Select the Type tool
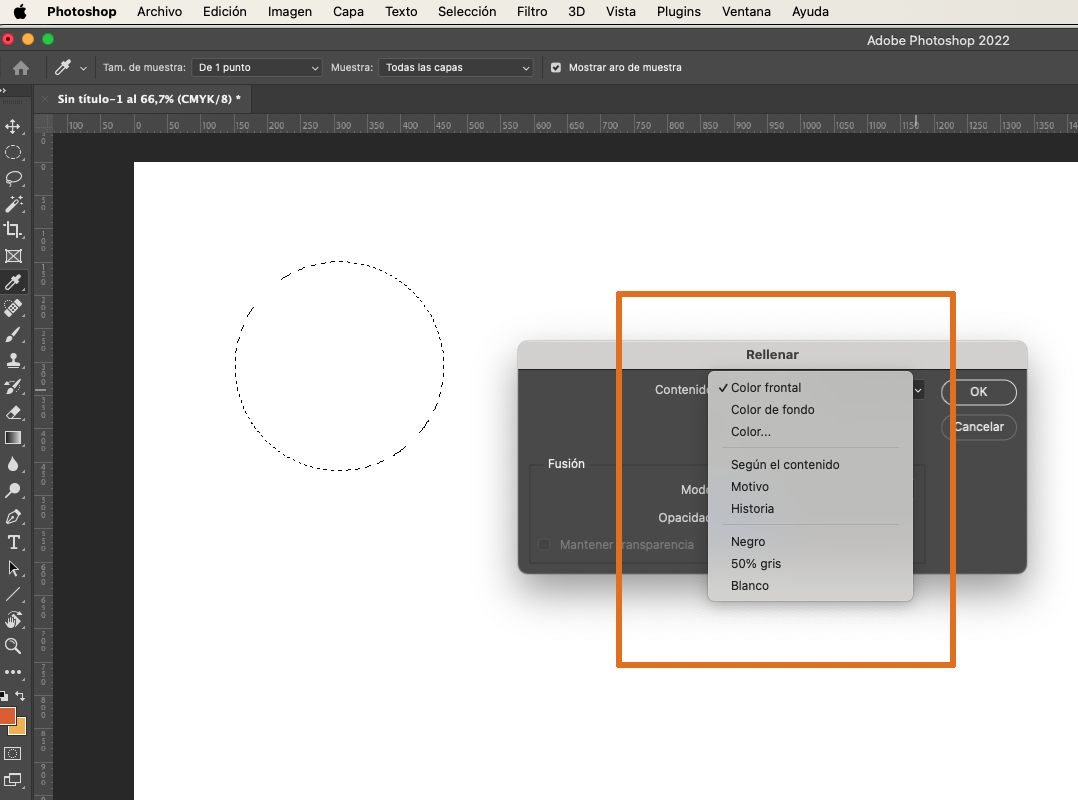 click(x=13, y=543)
